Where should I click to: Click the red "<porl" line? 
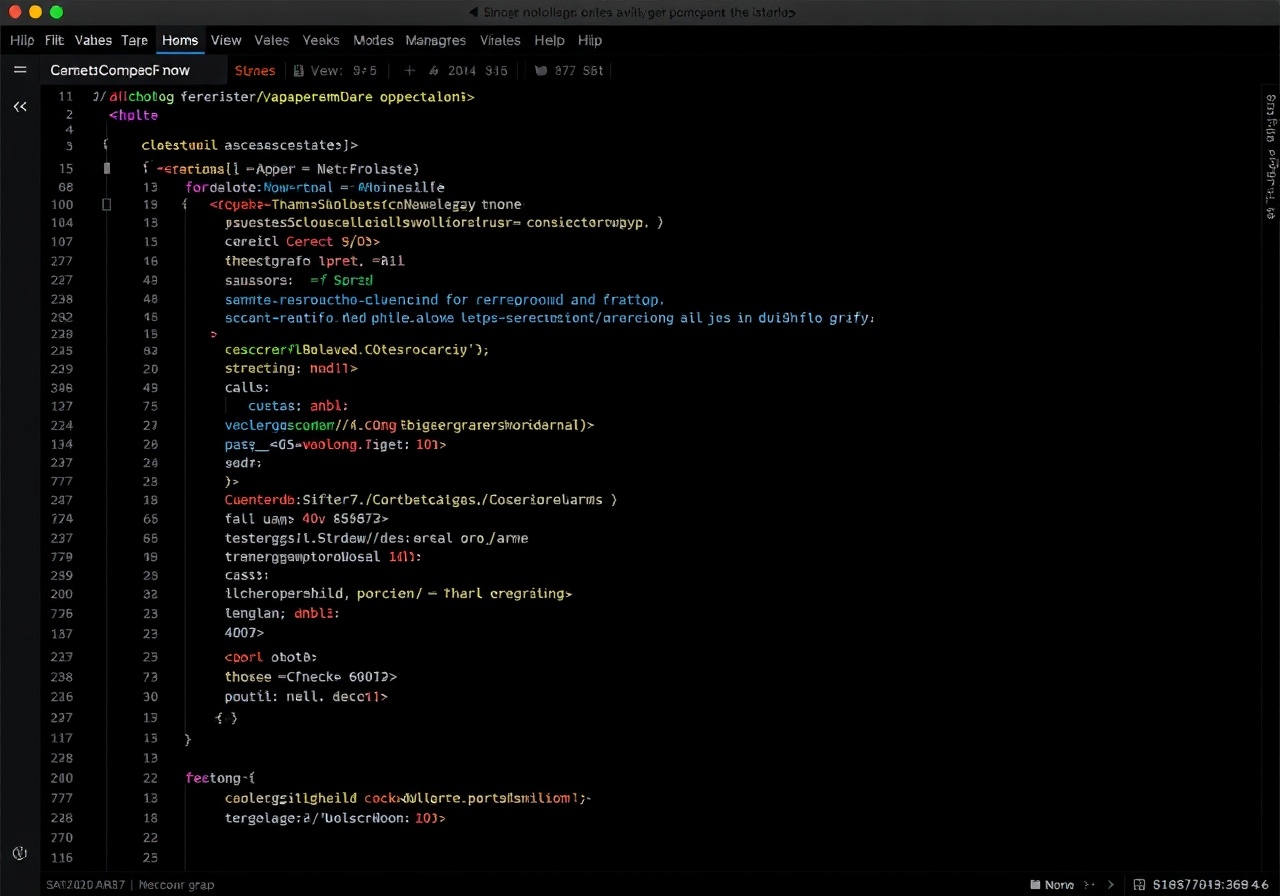(271, 657)
